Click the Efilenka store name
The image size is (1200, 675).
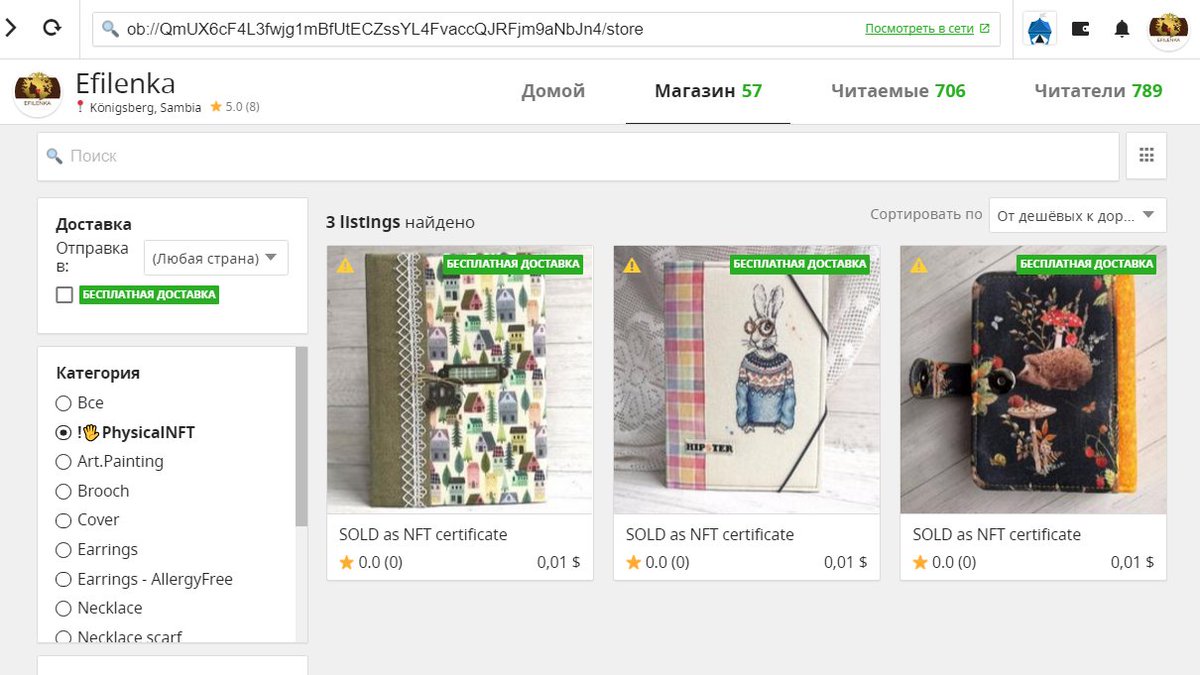click(x=125, y=84)
